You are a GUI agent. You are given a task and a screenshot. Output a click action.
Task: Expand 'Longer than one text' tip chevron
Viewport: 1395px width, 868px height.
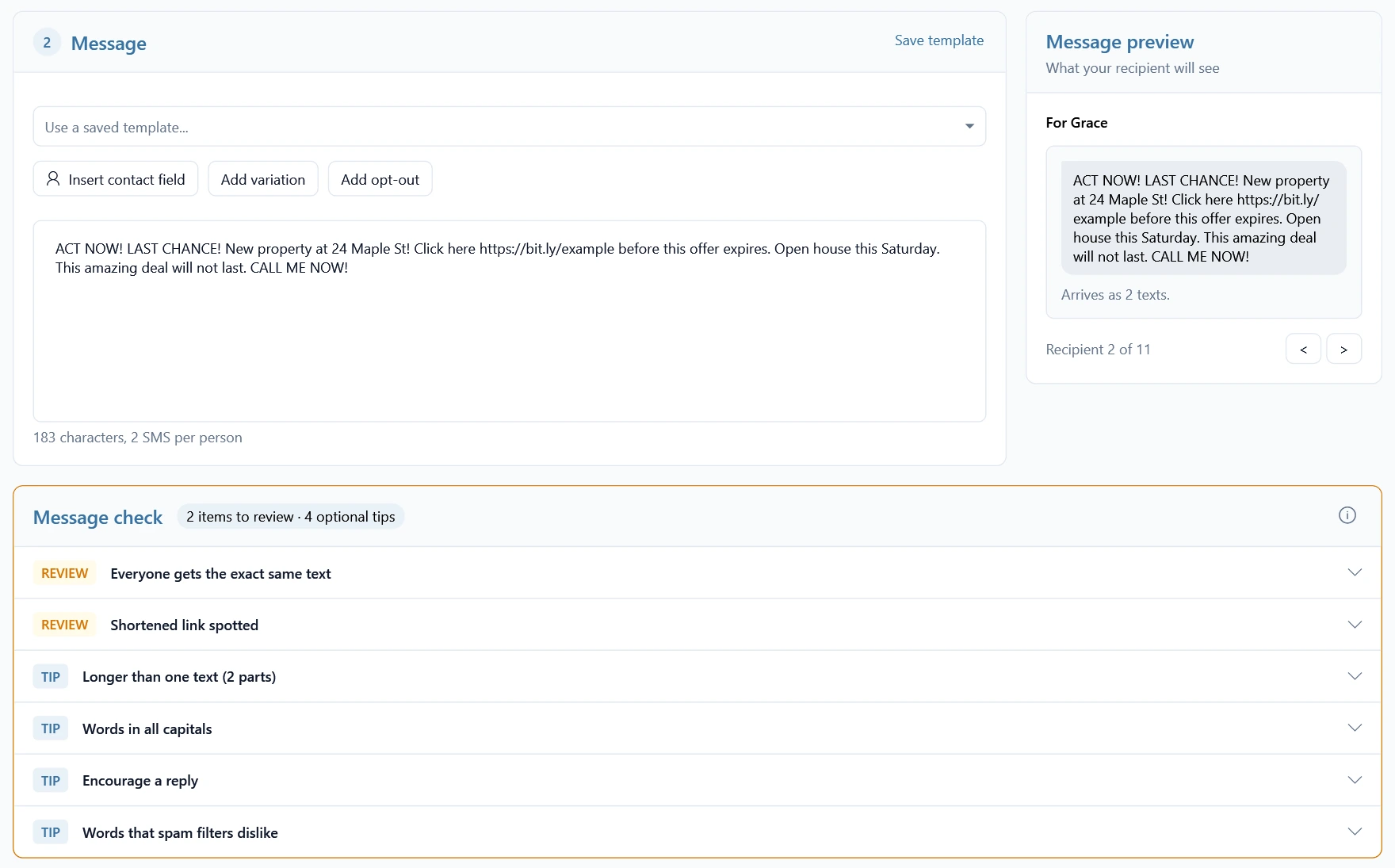coord(1355,676)
